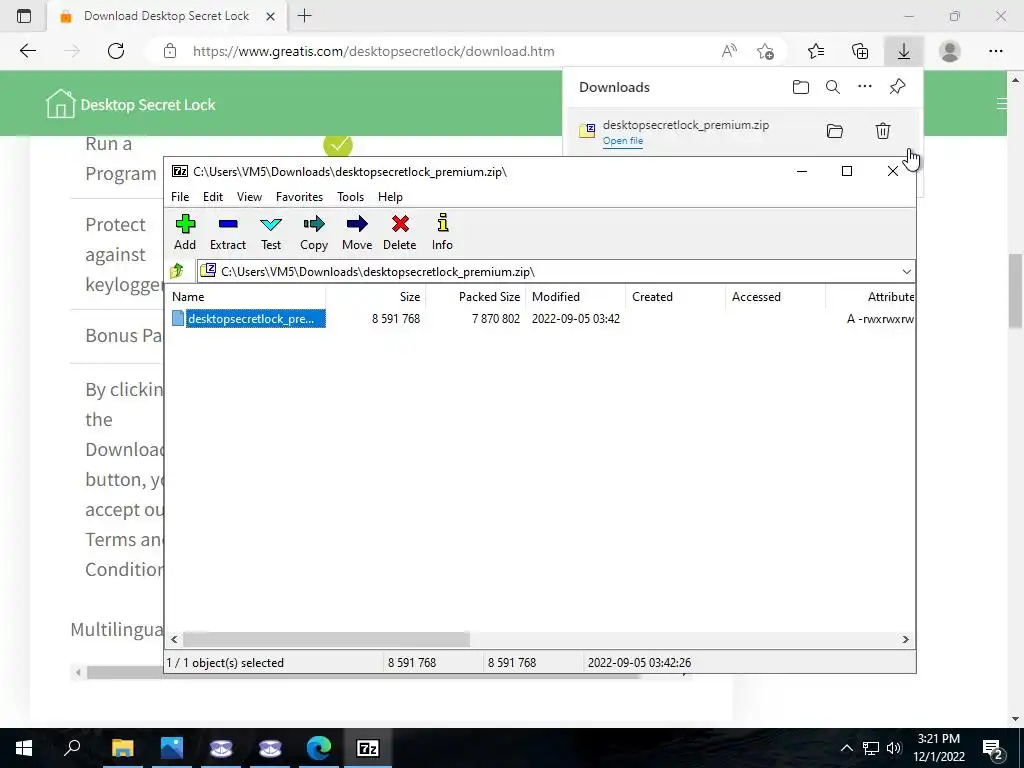1024x768 pixels.
Task: Go back in Edge browser
Action: pos(28,51)
